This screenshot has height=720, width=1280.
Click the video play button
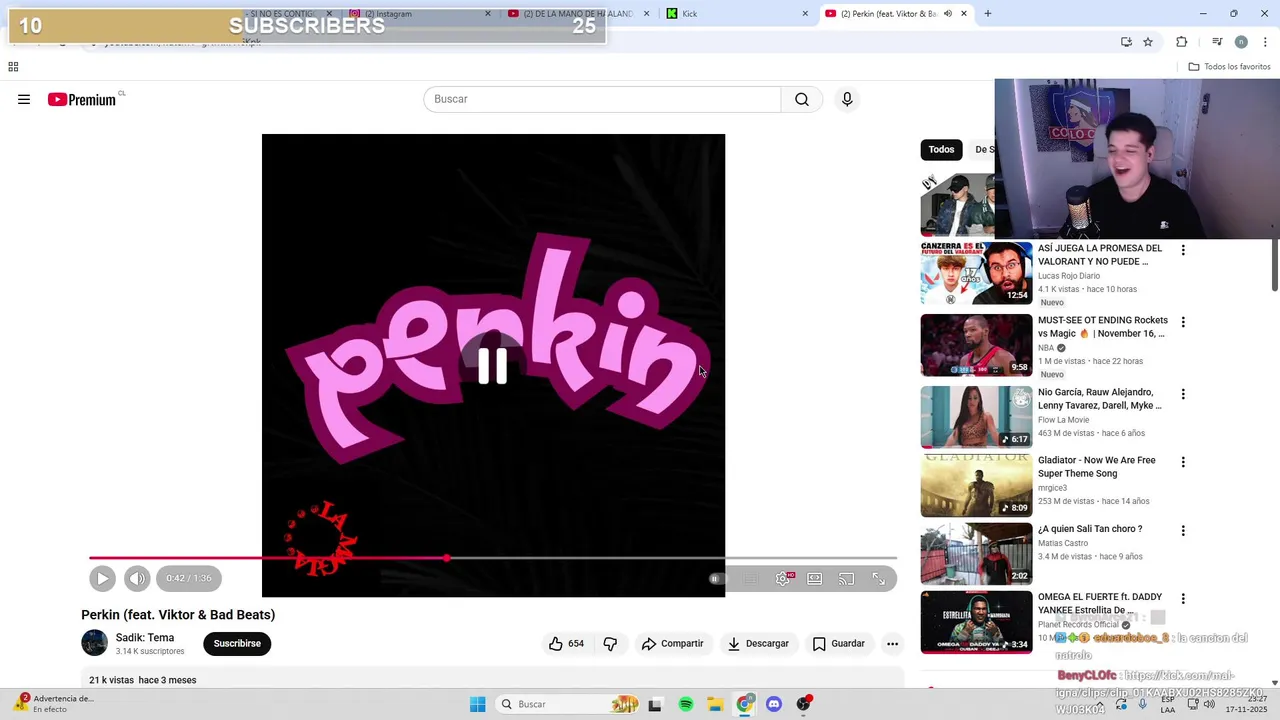click(x=102, y=578)
